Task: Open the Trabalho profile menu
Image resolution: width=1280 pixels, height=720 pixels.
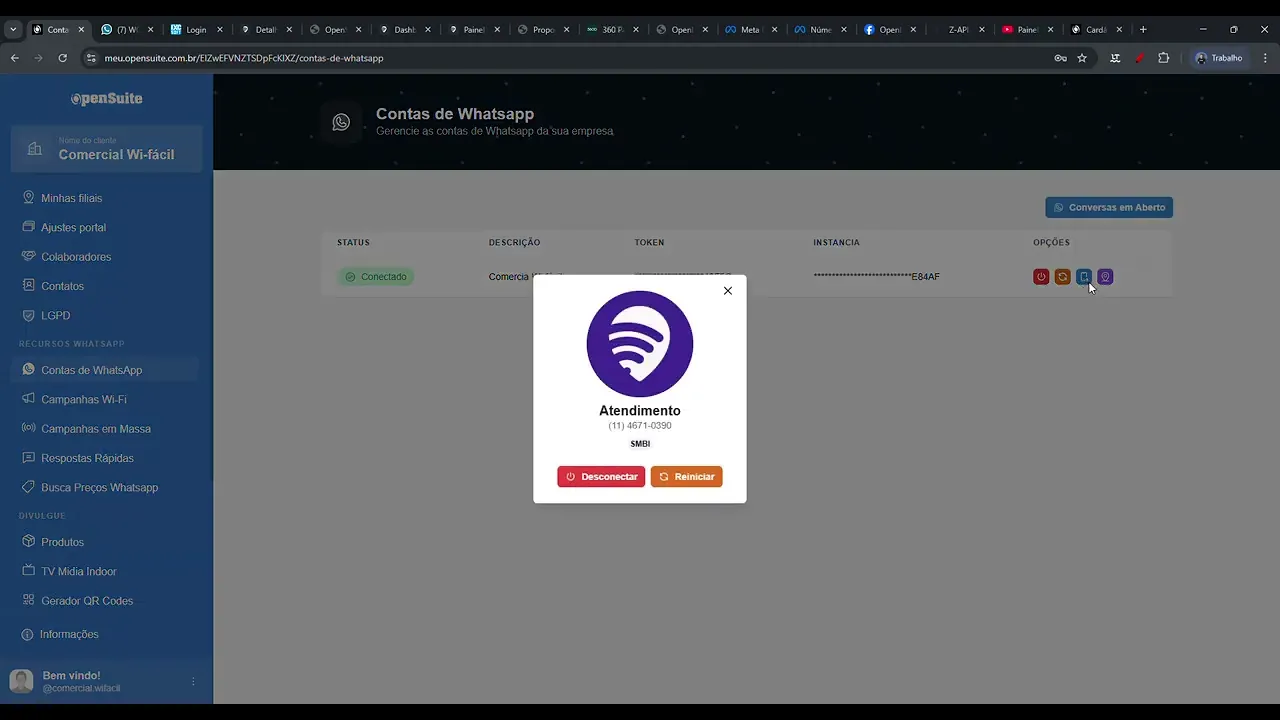Action: (x=1218, y=58)
